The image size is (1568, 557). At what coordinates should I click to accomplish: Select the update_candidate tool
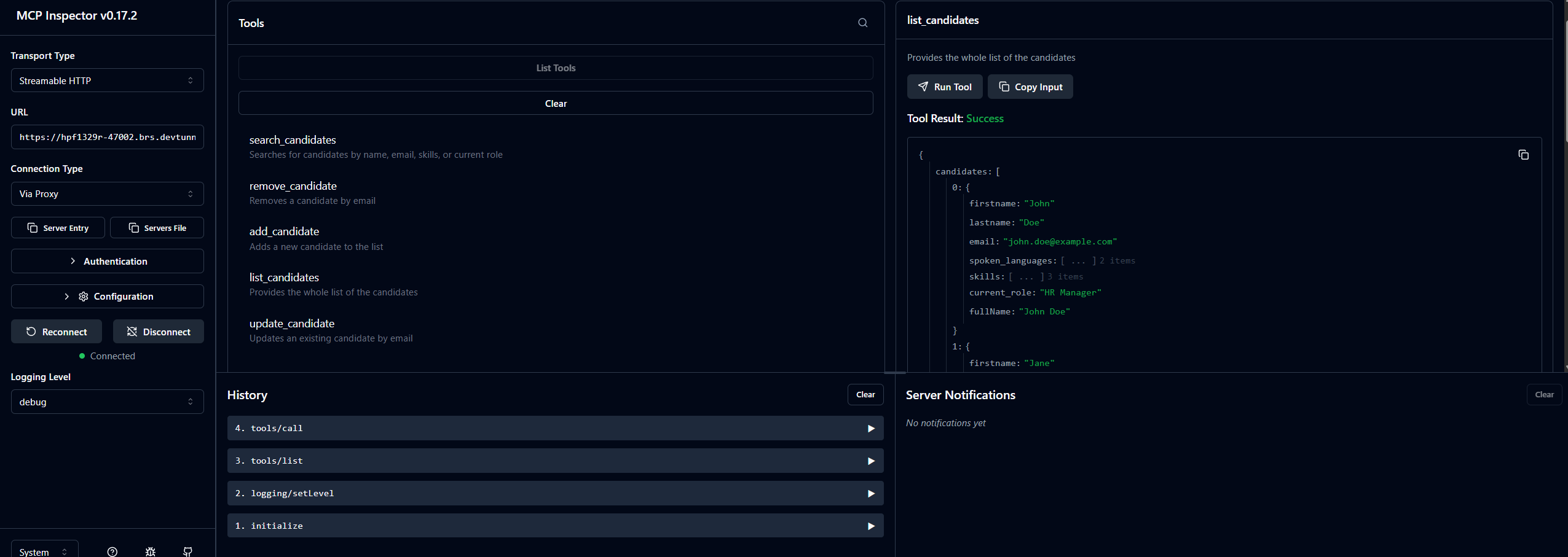click(292, 324)
